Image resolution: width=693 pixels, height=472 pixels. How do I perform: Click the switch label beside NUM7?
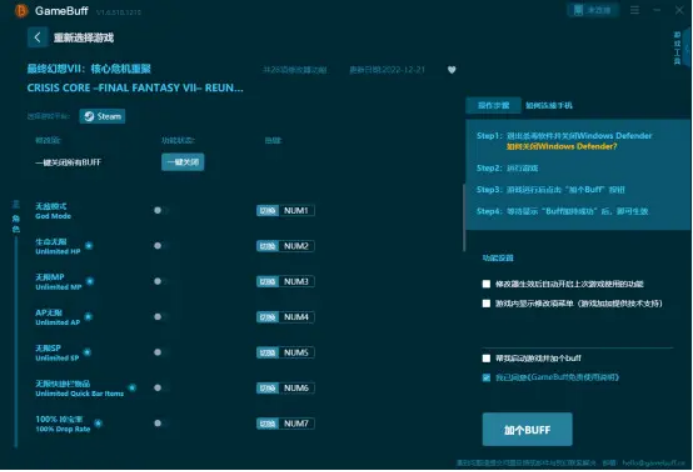click(267, 423)
